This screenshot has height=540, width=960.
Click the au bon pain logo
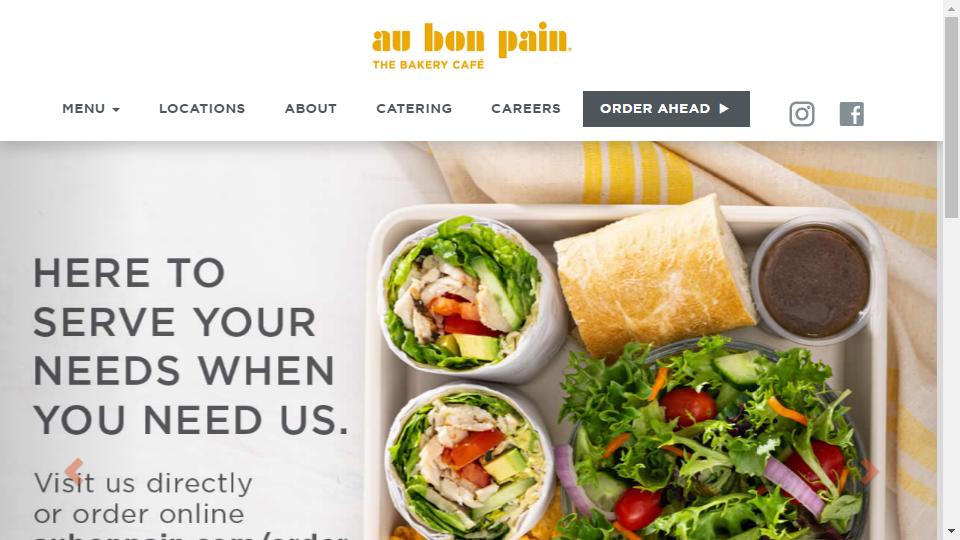coord(471,46)
